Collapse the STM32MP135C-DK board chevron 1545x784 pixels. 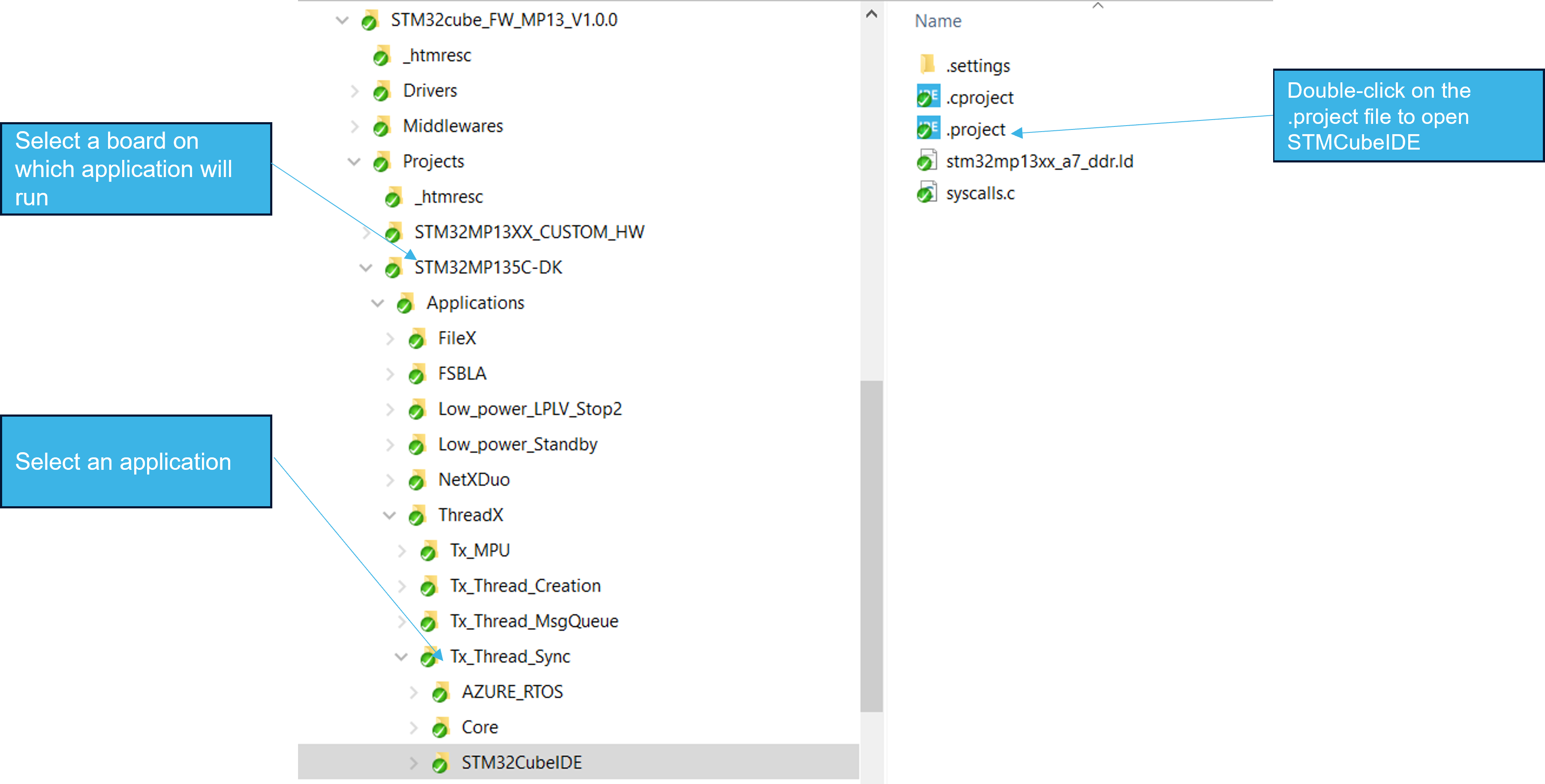[x=366, y=268]
